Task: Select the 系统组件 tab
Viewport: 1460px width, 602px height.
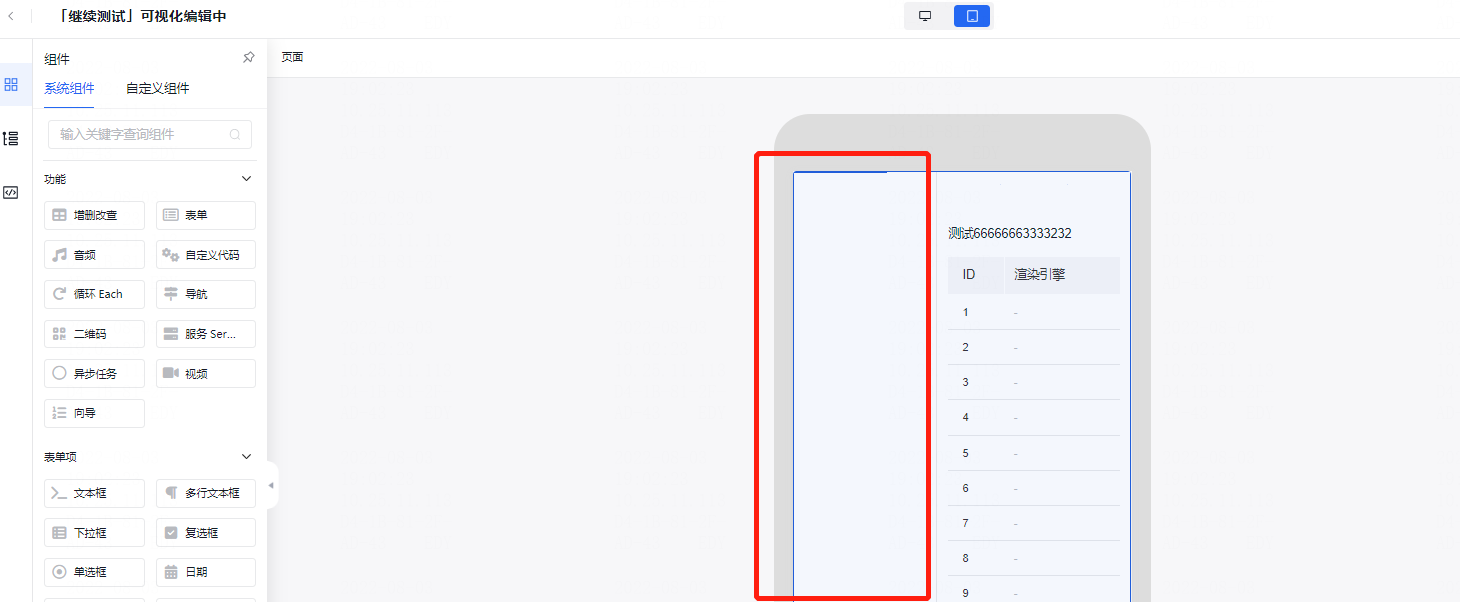Action: [69, 88]
